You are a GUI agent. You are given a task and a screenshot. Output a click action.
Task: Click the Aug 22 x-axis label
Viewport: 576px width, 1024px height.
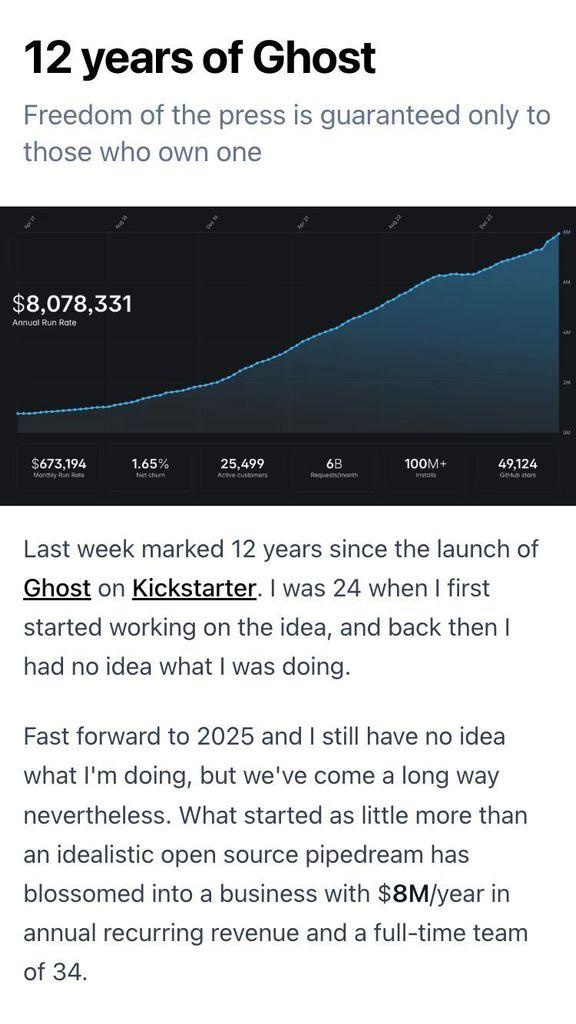pyautogui.click(x=393, y=225)
